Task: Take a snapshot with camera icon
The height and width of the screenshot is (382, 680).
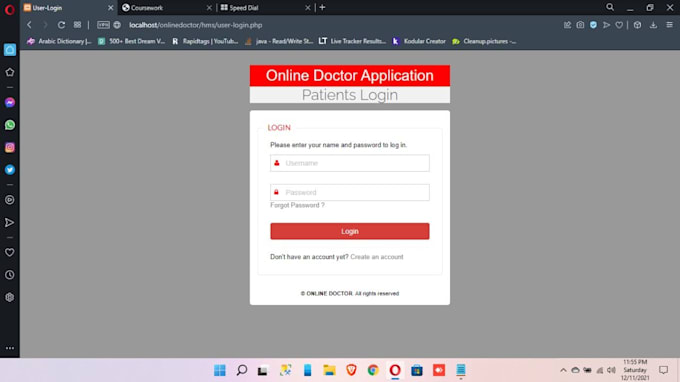Action: (580, 25)
